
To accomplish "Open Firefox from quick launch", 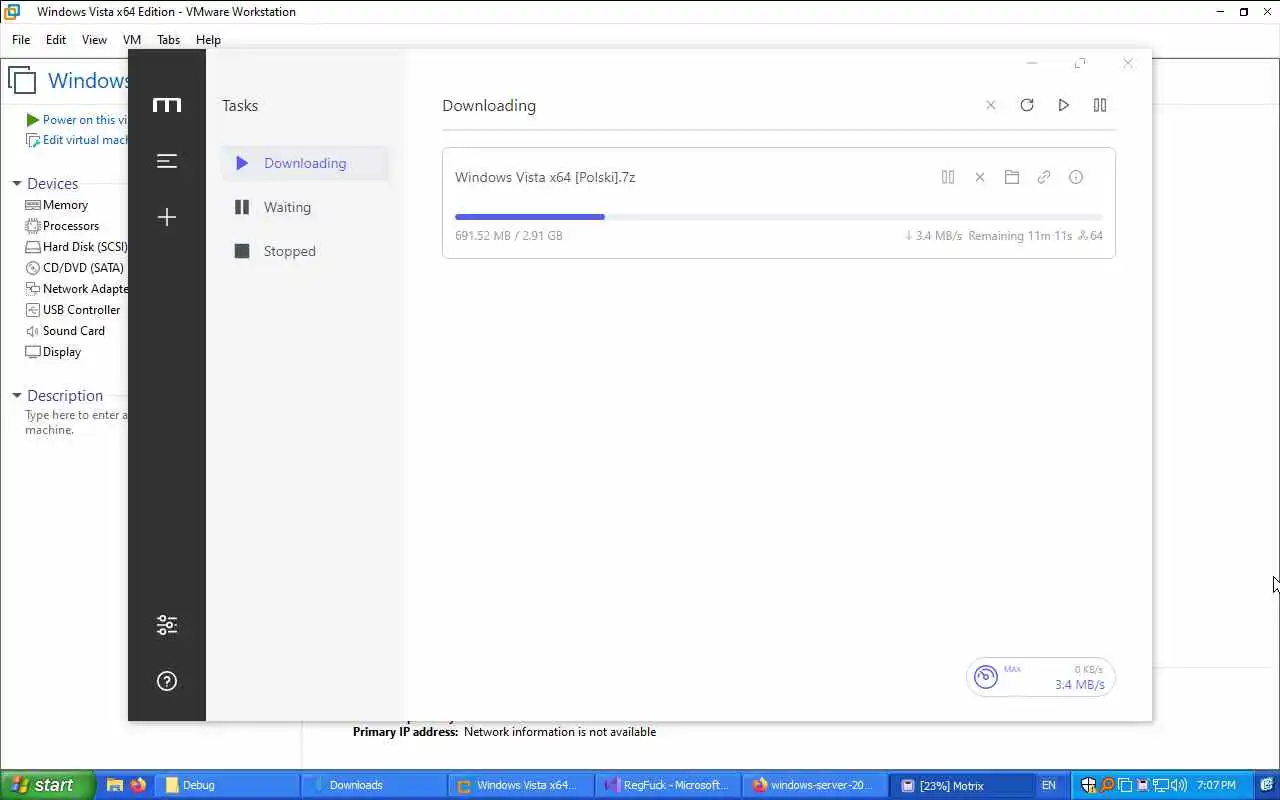I will [137, 785].
